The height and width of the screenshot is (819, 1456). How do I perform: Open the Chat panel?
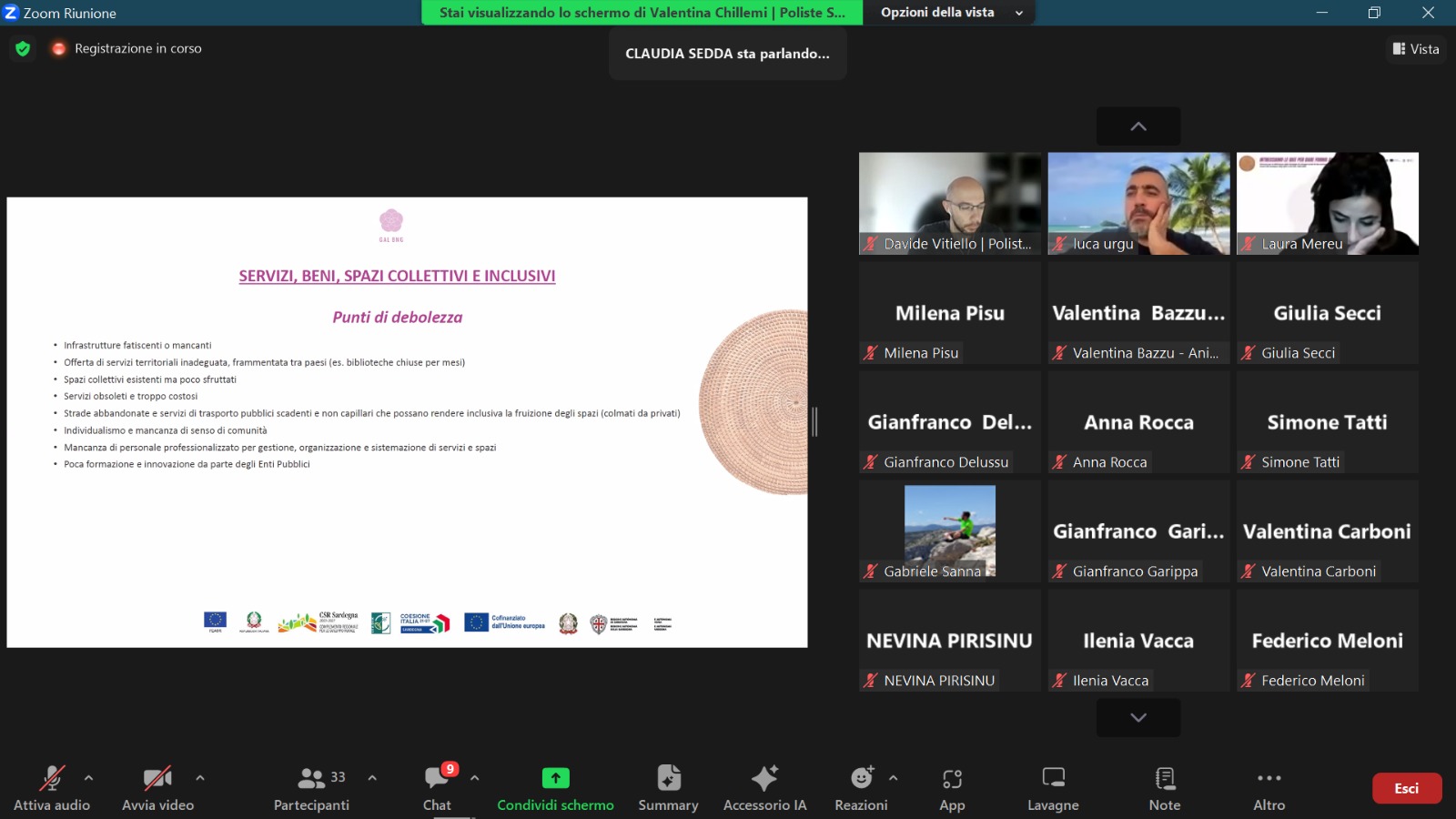(438, 788)
